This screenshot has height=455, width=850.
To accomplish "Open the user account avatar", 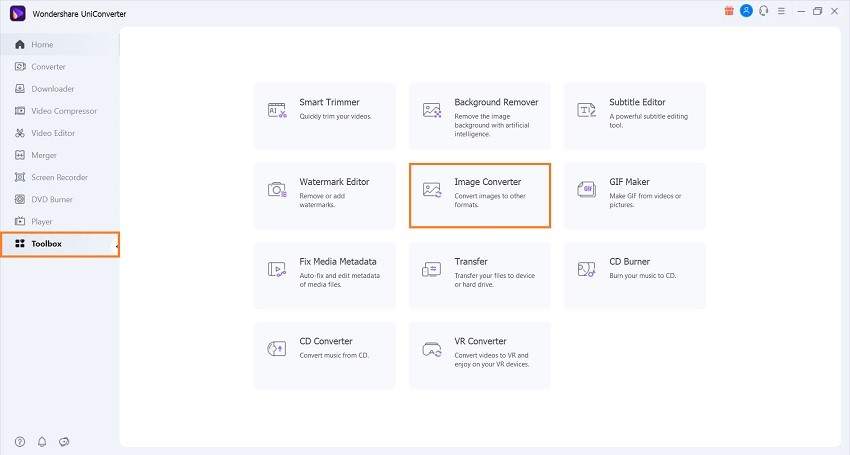I will (746, 11).
